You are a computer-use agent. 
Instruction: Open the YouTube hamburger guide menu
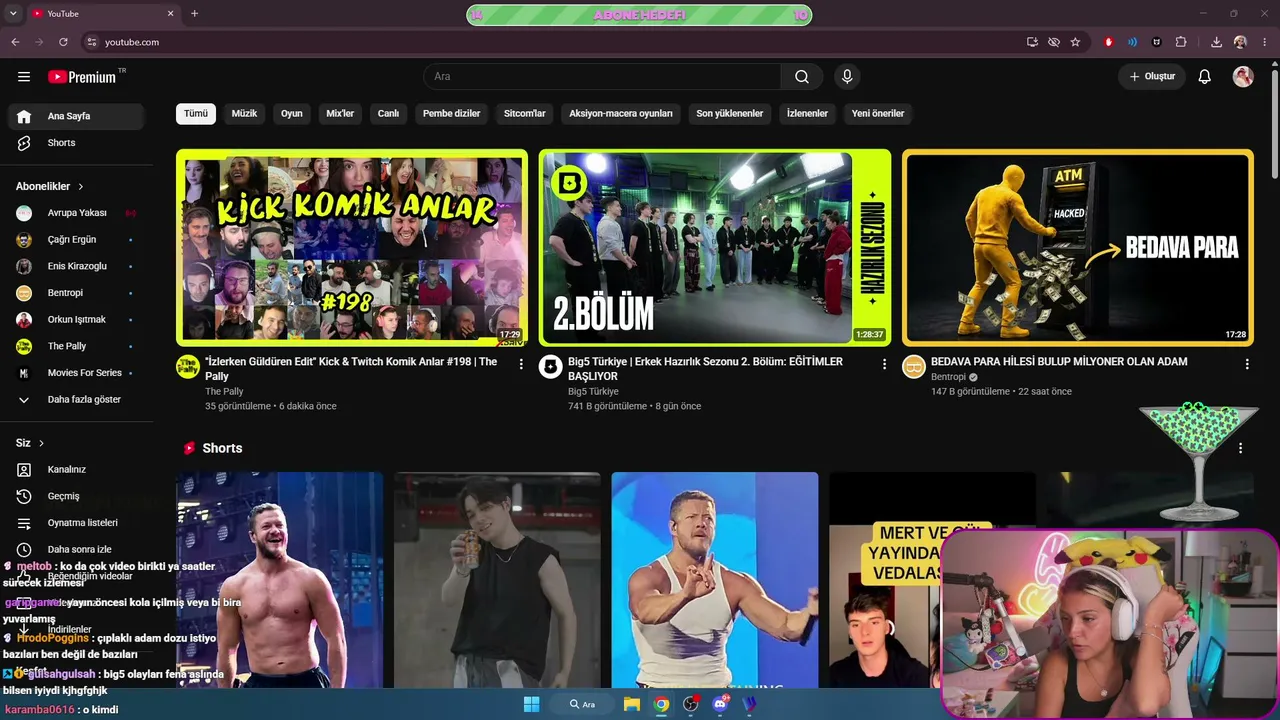click(24, 77)
